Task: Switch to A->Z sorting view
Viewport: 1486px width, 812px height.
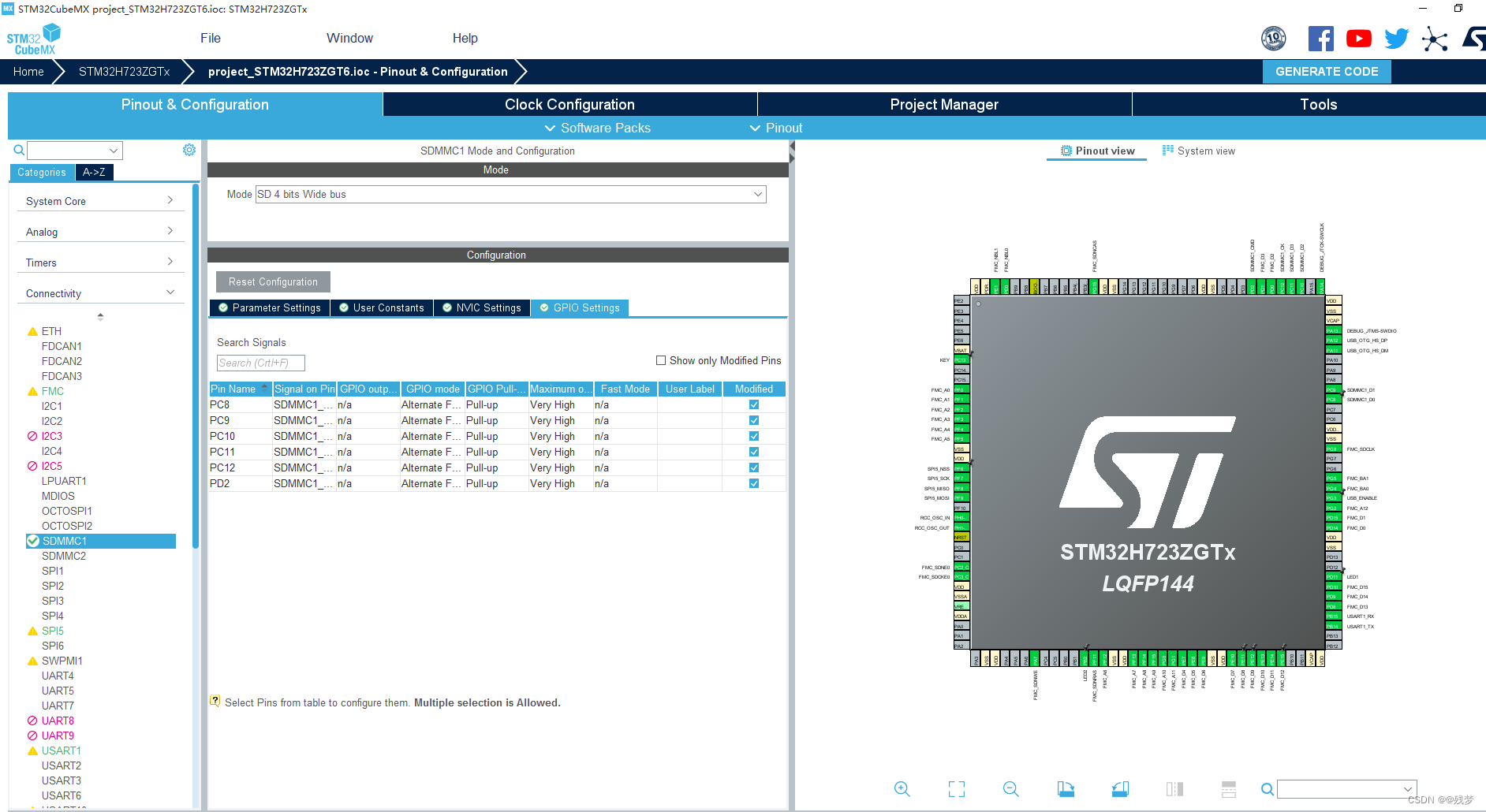Action: pos(94,172)
